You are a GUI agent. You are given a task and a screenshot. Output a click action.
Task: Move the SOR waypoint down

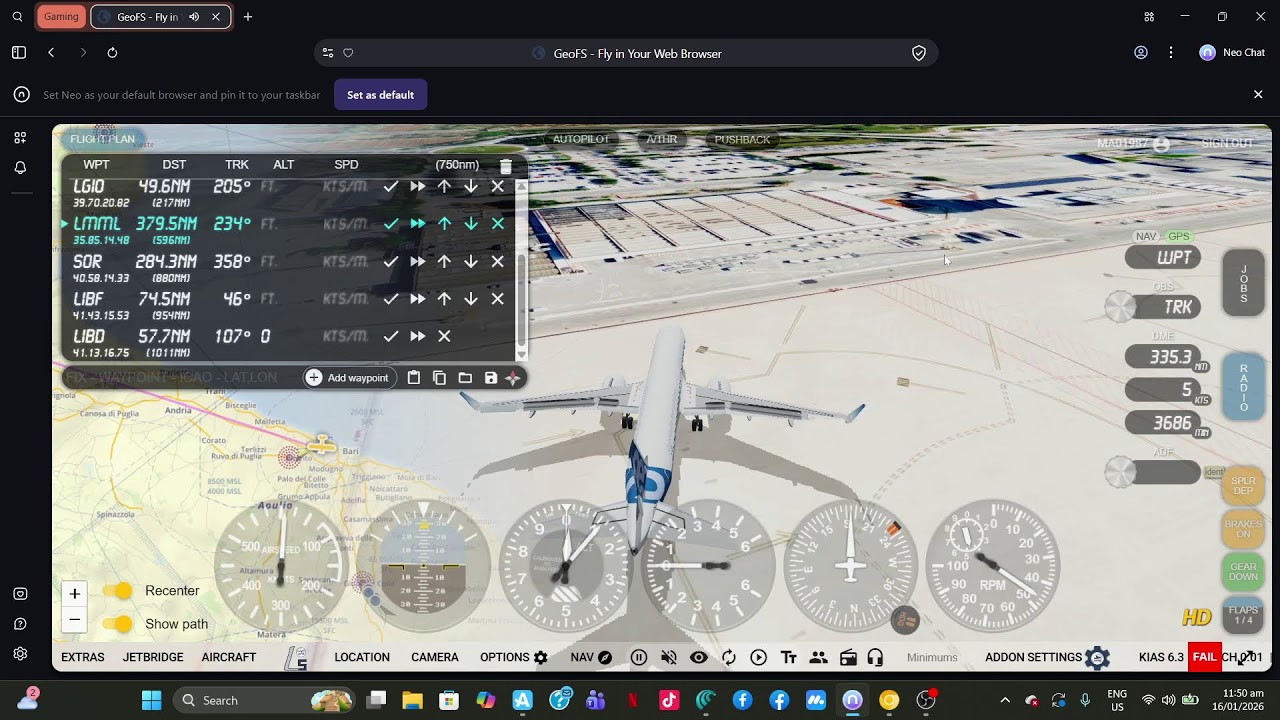[x=471, y=261]
